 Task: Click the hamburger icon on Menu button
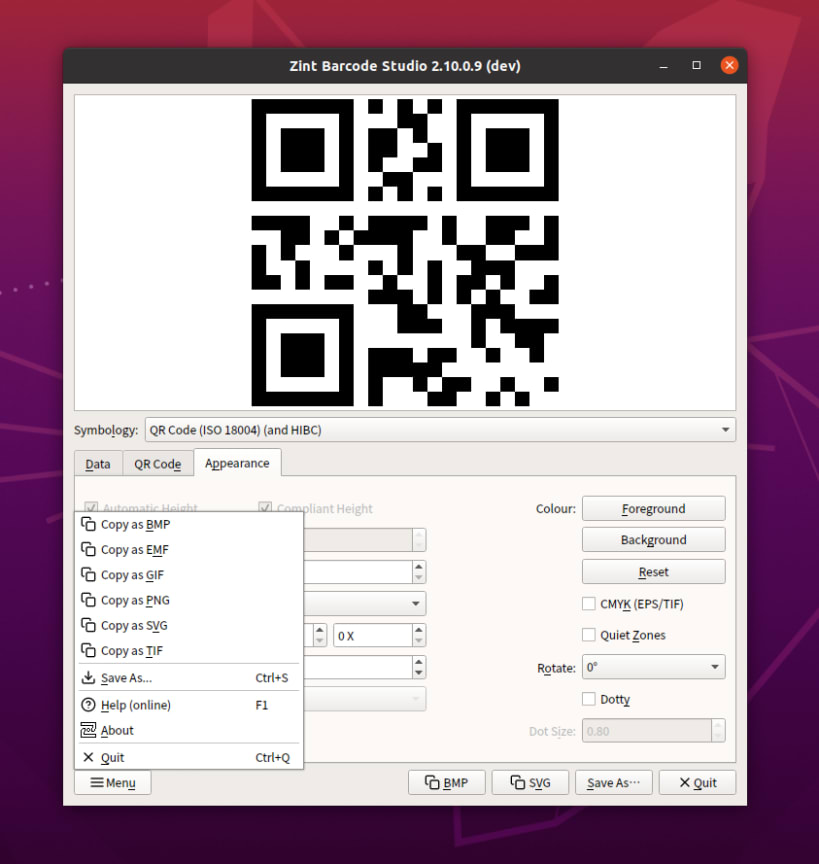[x=97, y=782]
